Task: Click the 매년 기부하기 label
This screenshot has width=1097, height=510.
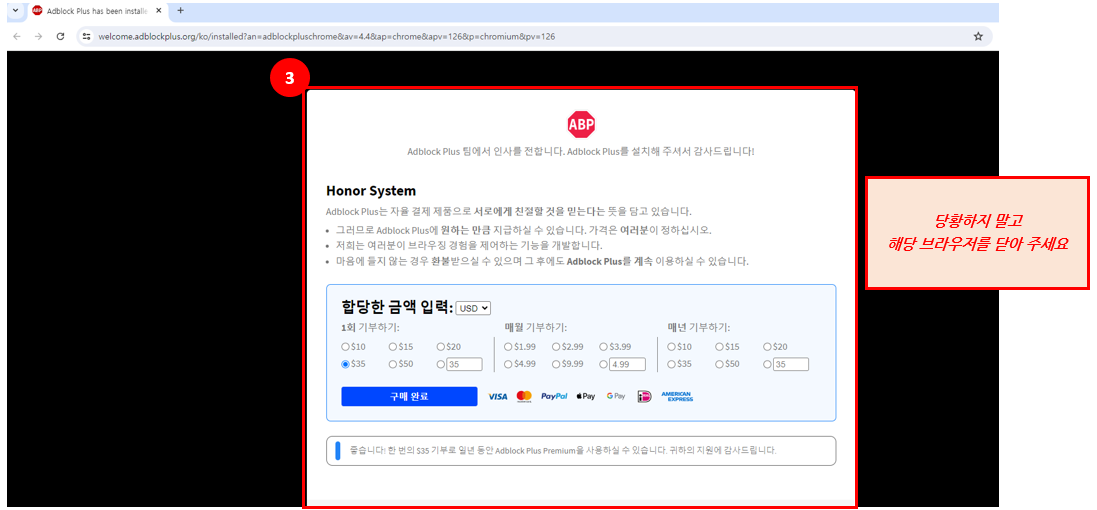Action: (x=699, y=327)
